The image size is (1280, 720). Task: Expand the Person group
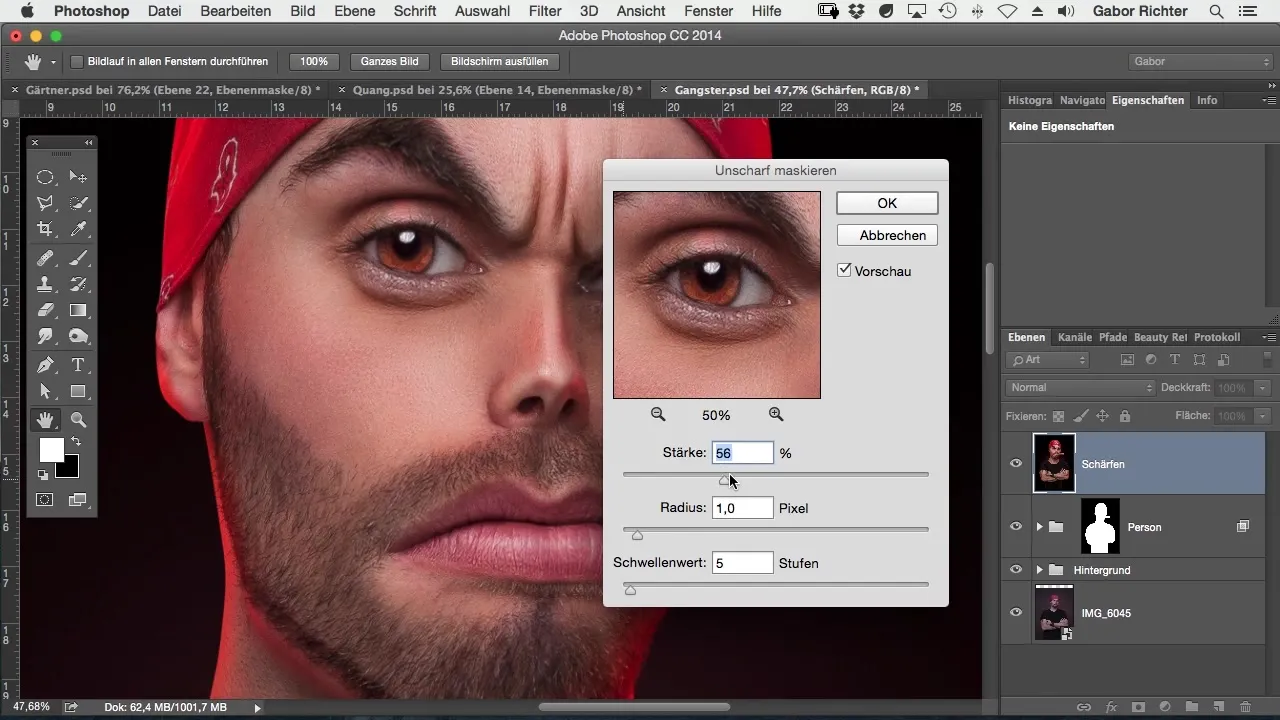coord(1040,527)
